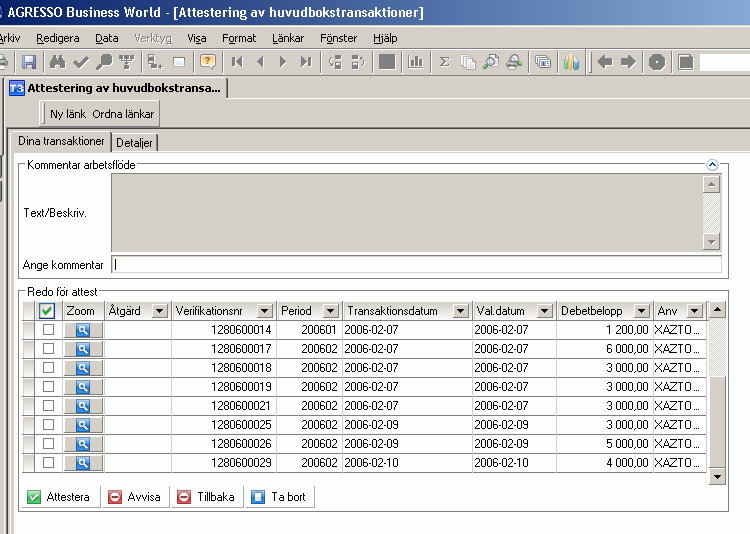
Task: Click the filter funnel toolbar icon
Action: (127, 62)
